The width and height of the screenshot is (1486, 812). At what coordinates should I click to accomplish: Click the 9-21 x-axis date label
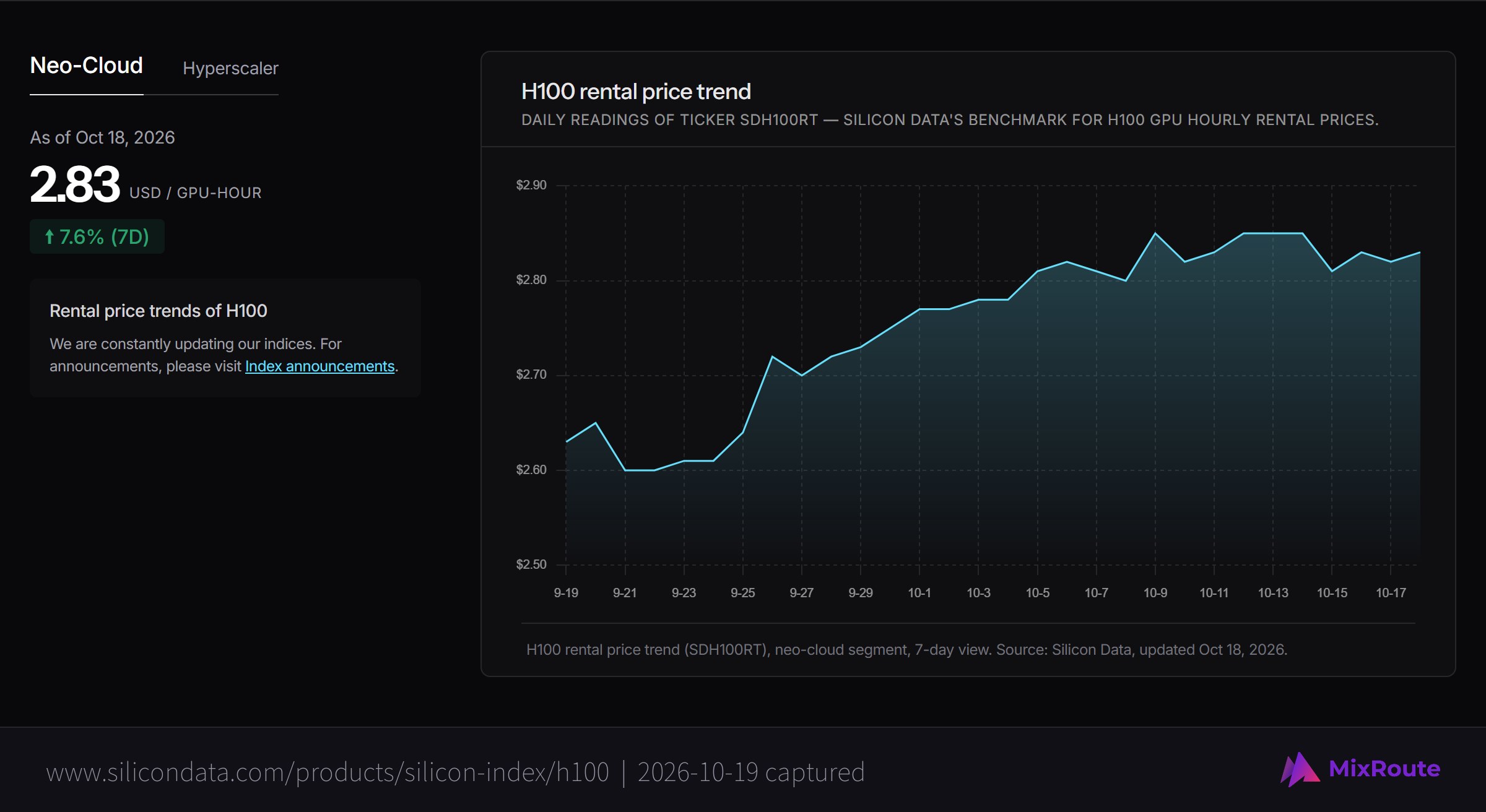pos(625,593)
